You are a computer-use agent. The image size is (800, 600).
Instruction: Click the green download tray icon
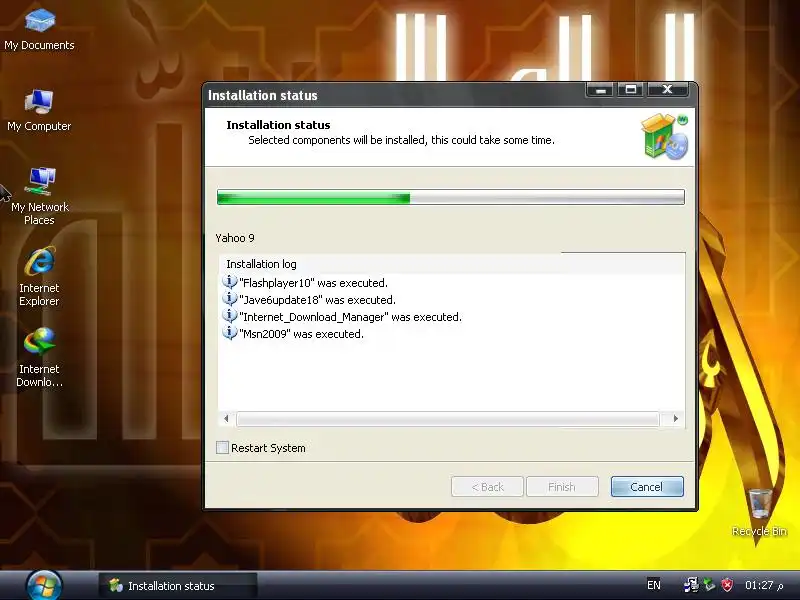point(709,585)
